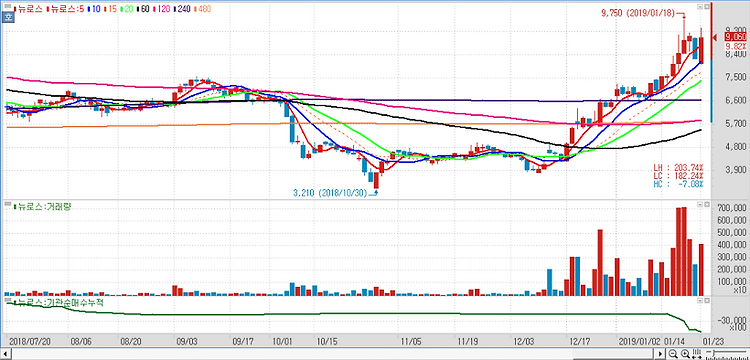Click the 9.82% change value

click(x=737, y=46)
